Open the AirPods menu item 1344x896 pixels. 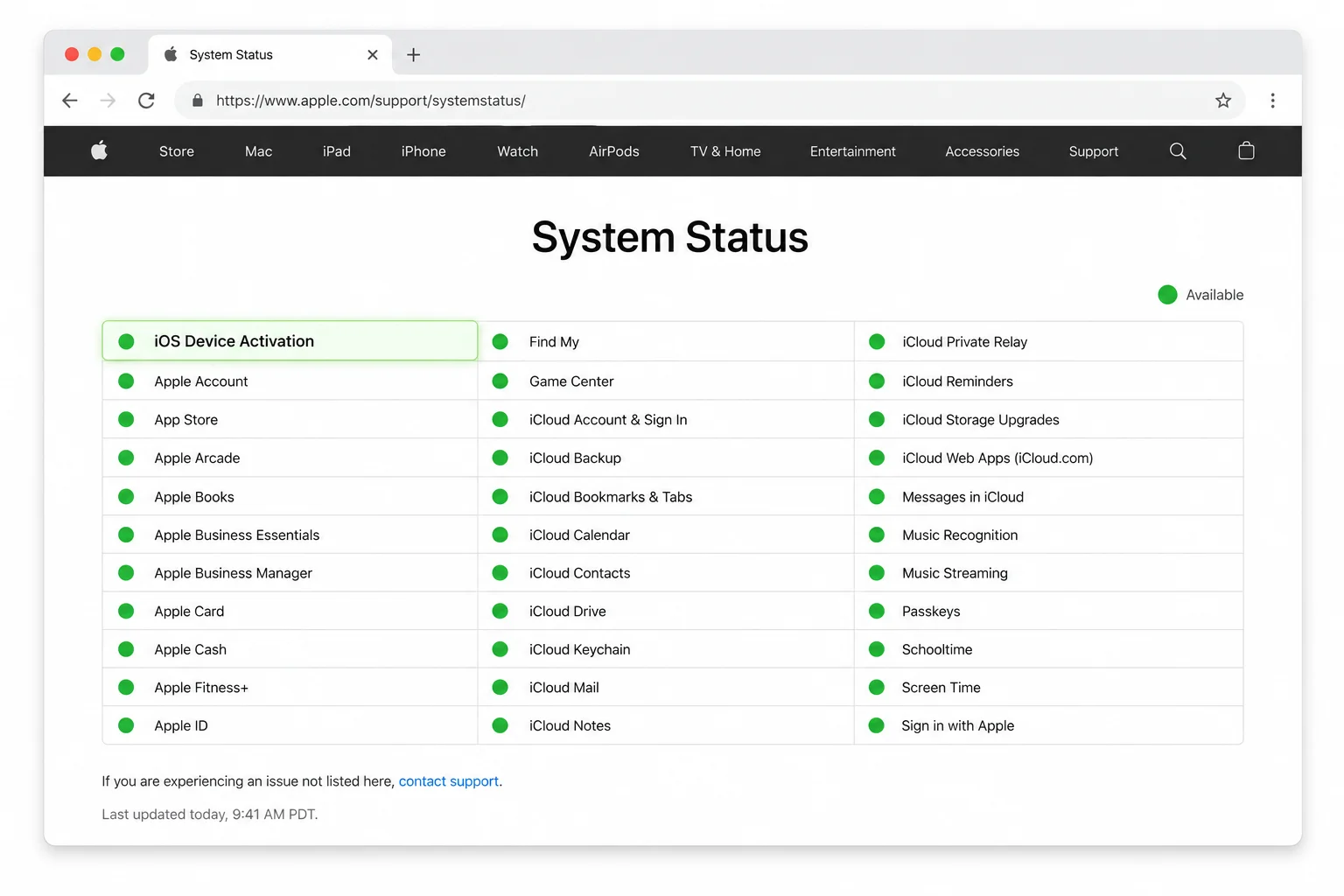tap(614, 151)
